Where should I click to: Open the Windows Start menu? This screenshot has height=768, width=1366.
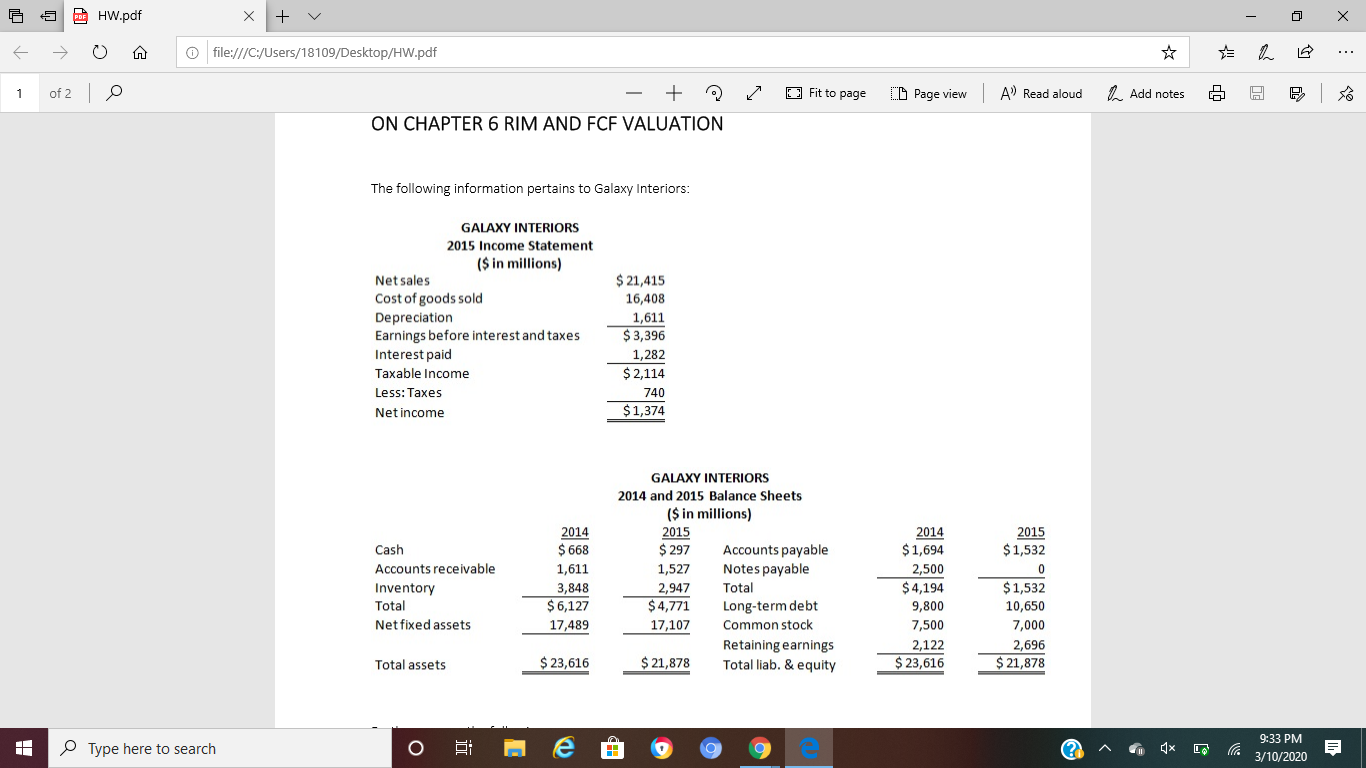pyautogui.click(x=24, y=748)
